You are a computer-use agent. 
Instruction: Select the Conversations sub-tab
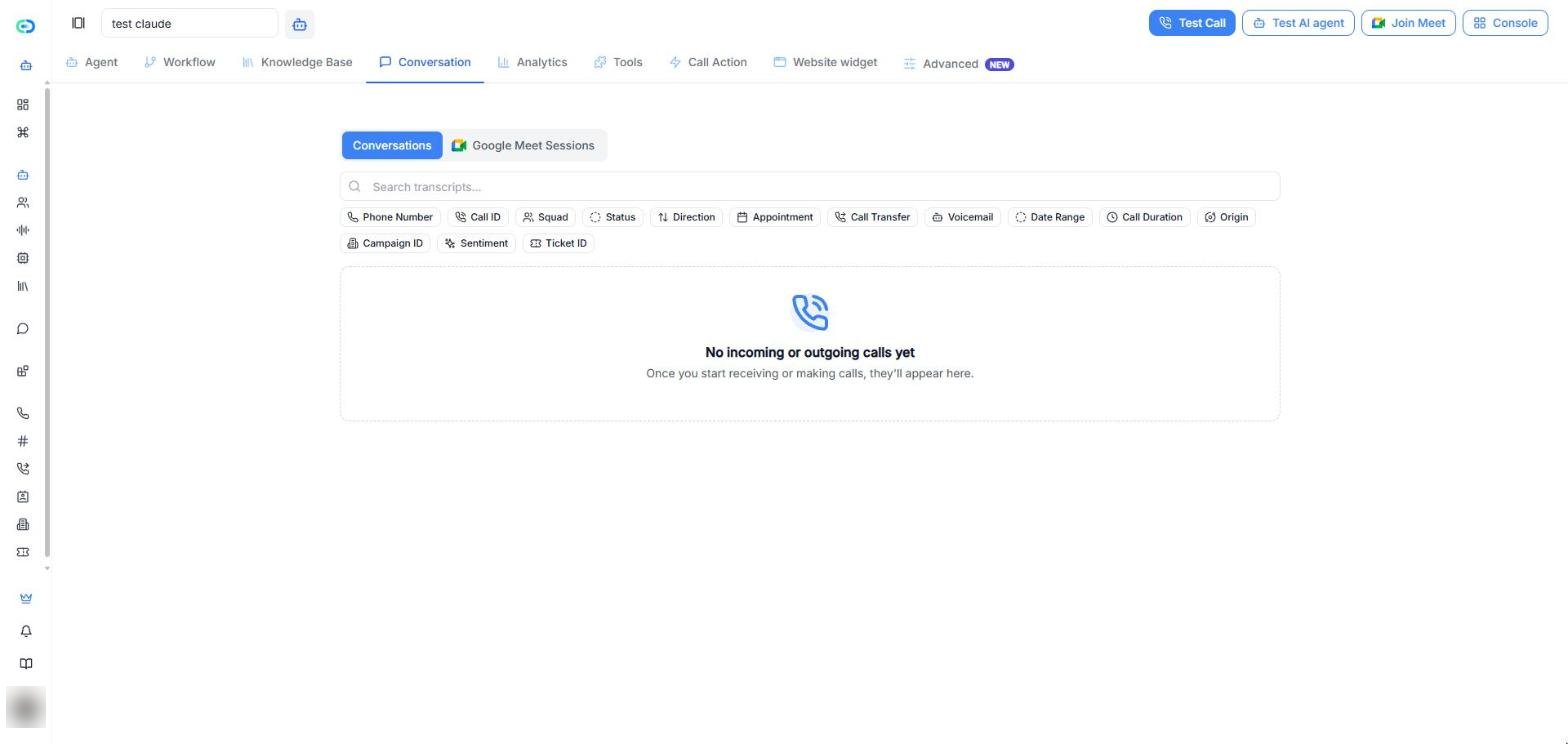coord(392,145)
